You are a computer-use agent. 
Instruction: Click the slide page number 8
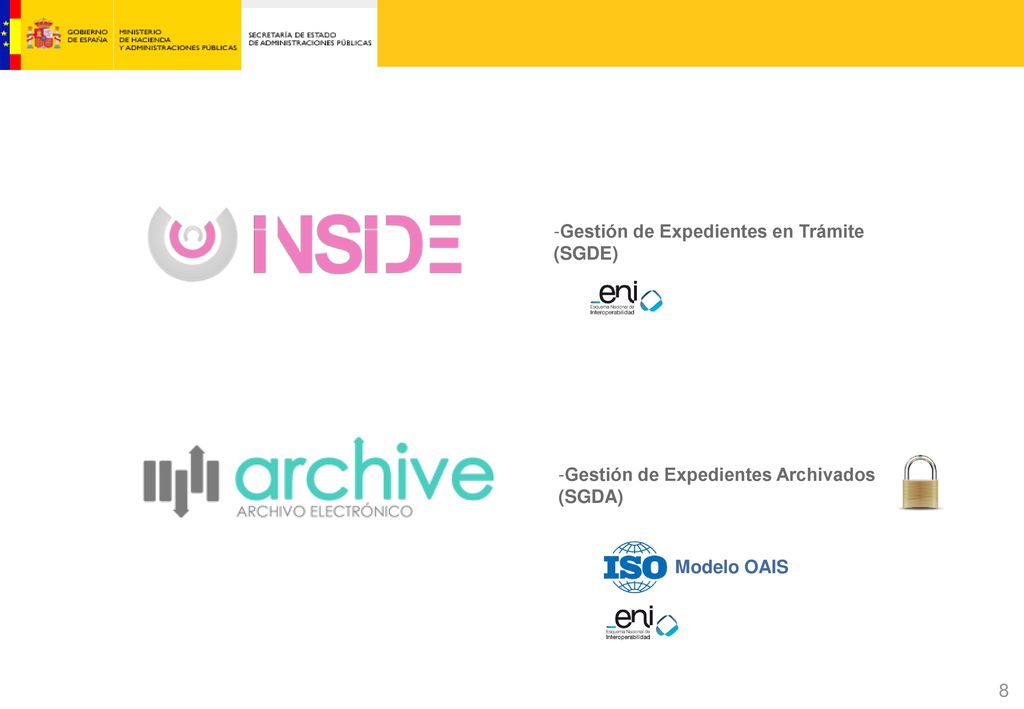tap(1004, 690)
